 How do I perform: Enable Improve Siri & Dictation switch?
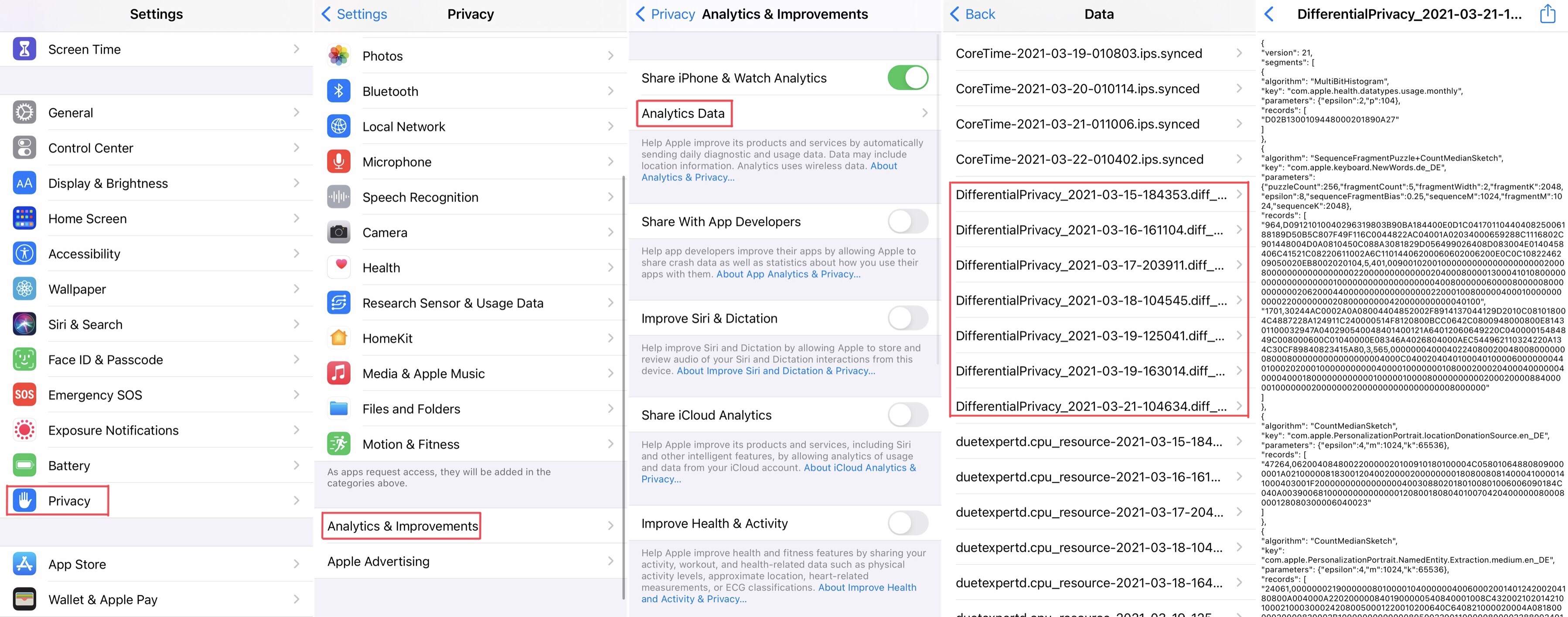[907, 318]
